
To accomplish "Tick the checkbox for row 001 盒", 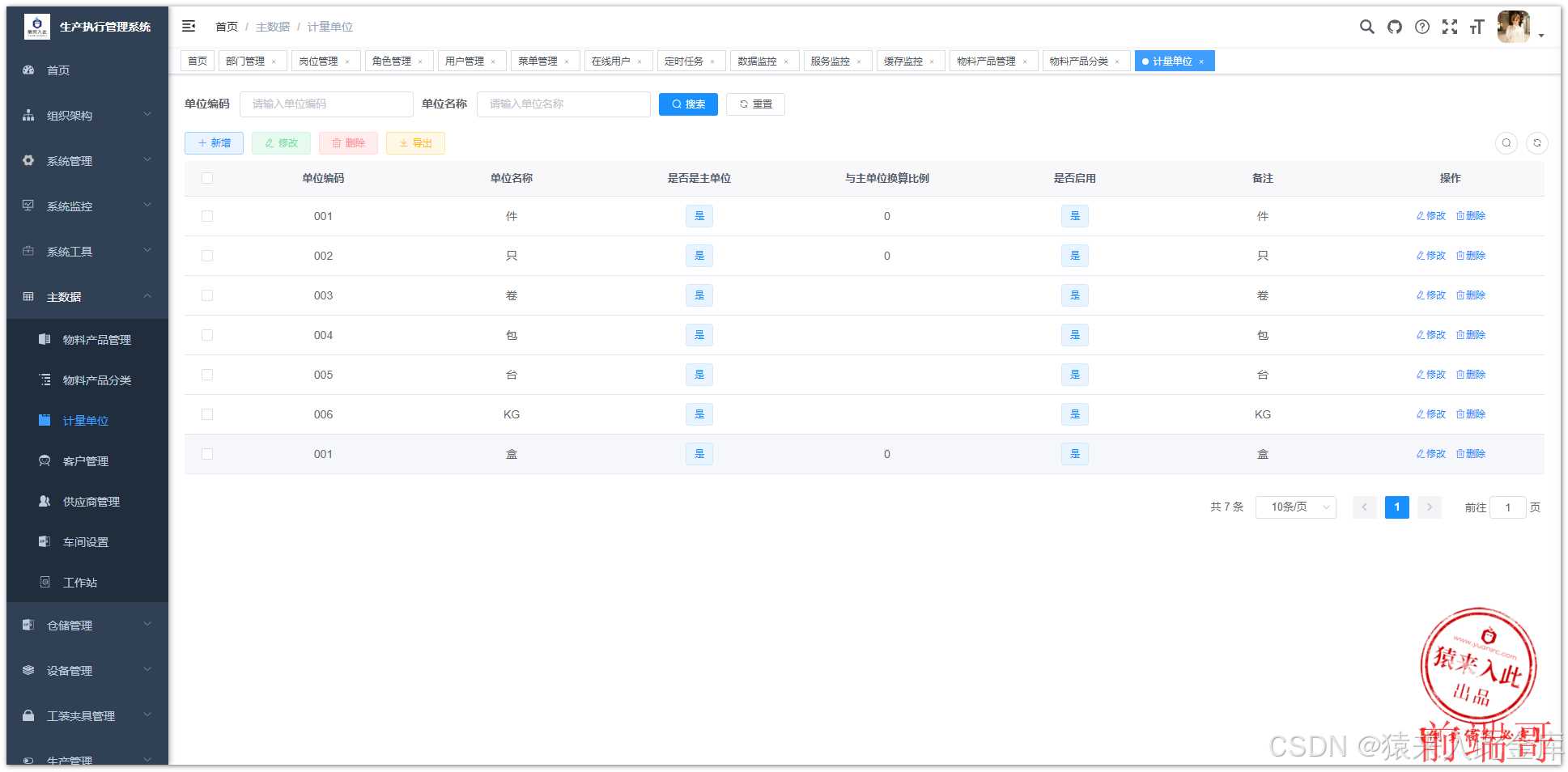I will (207, 454).
